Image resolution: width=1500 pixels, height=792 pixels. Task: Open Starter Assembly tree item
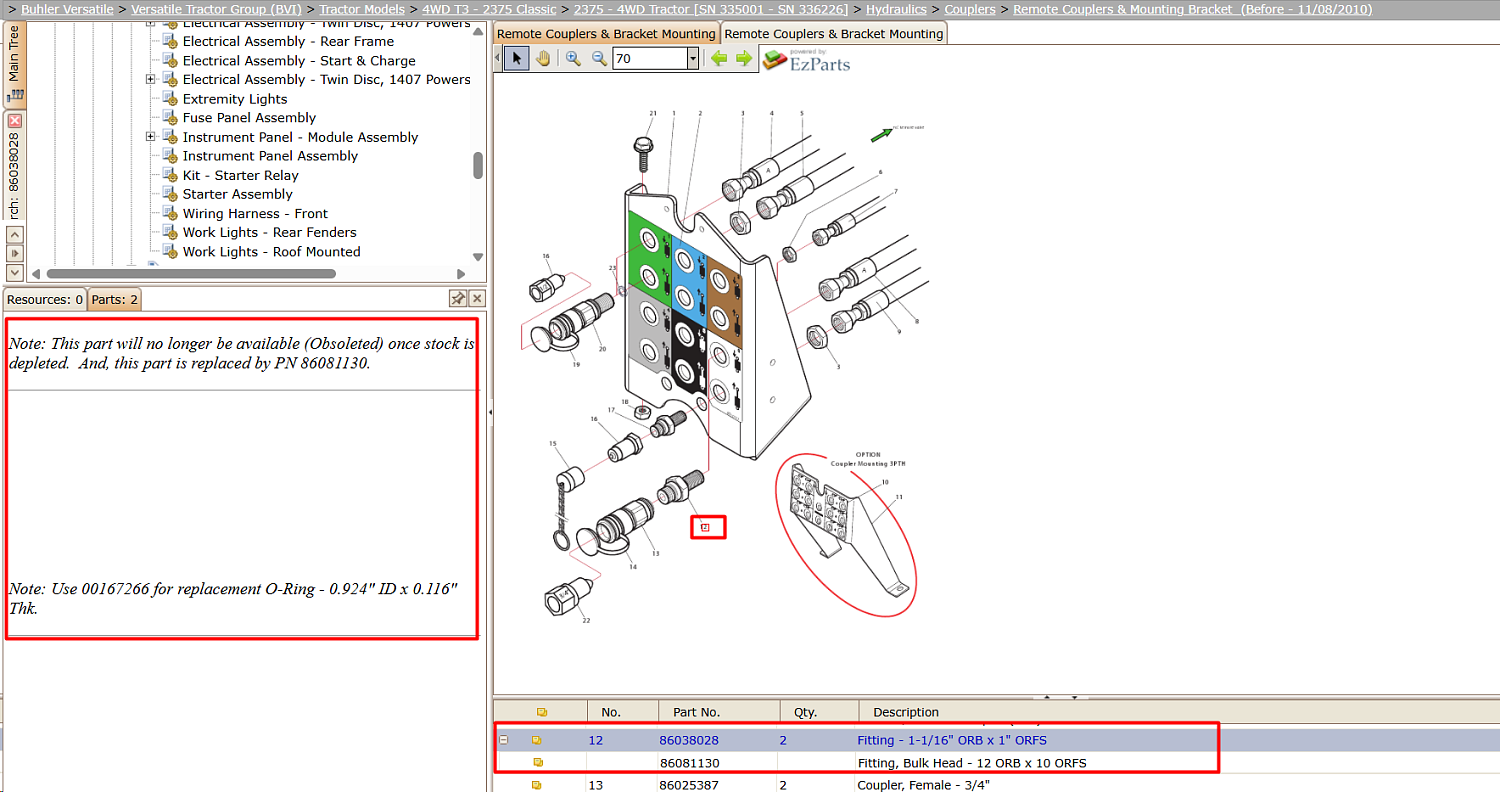238,194
